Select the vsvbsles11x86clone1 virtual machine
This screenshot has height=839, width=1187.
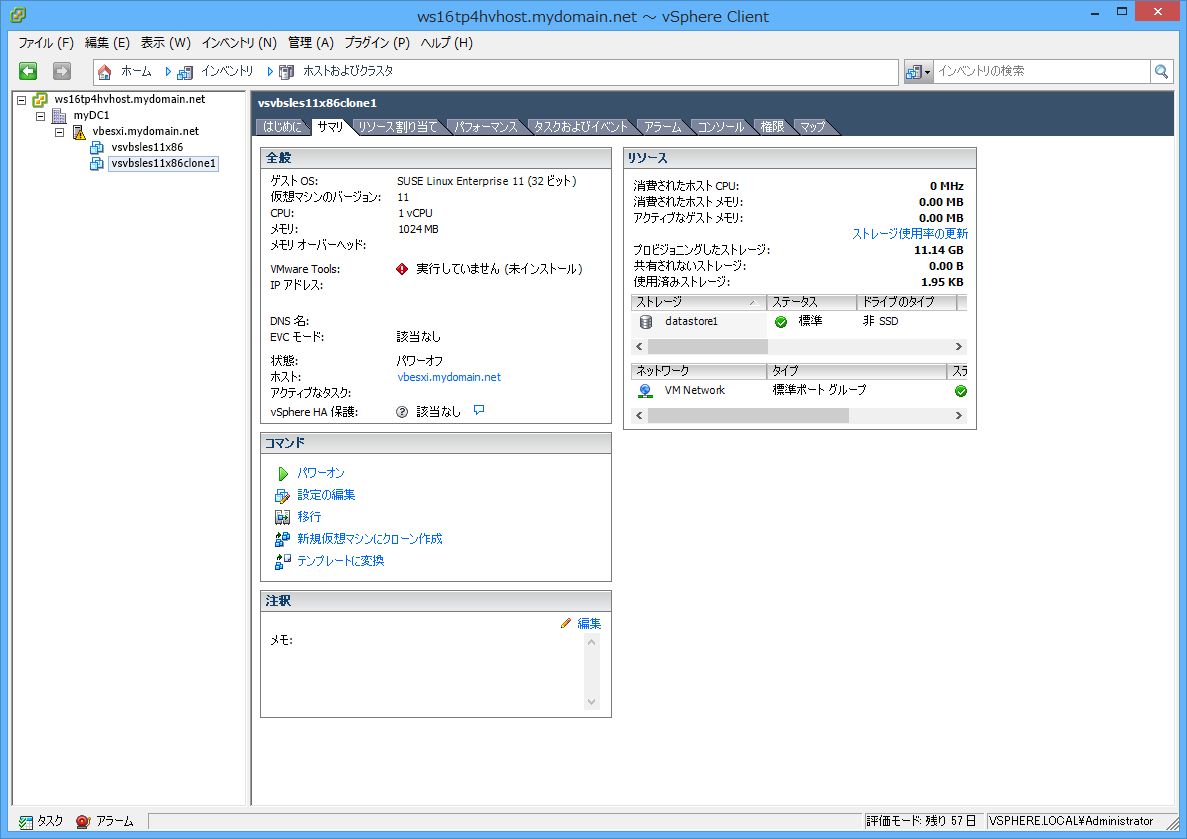tap(164, 163)
